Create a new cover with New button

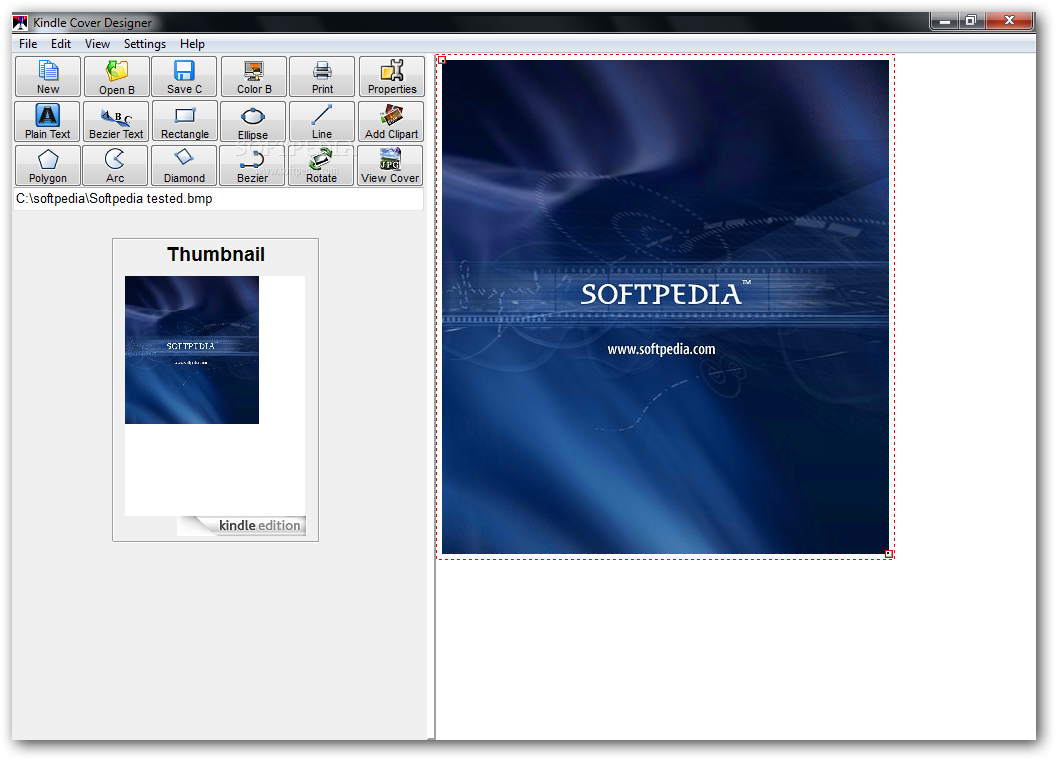pyautogui.click(x=48, y=76)
